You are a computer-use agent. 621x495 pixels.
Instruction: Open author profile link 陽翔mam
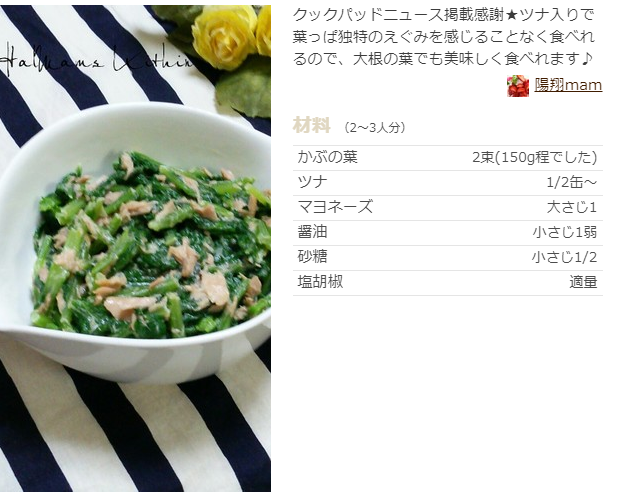[568, 85]
